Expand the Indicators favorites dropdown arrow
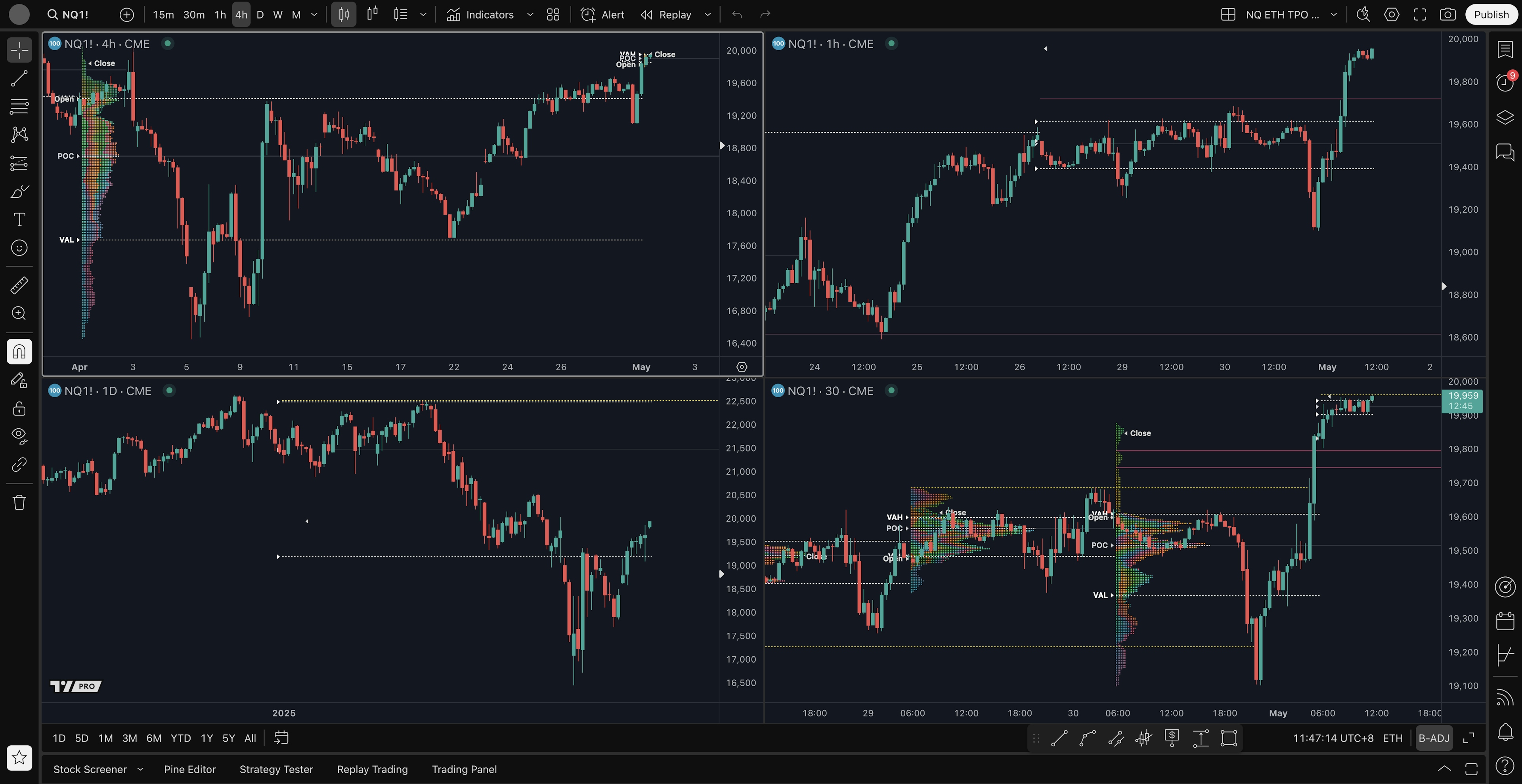Screen dimensions: 1522x784 click(530, 15)
